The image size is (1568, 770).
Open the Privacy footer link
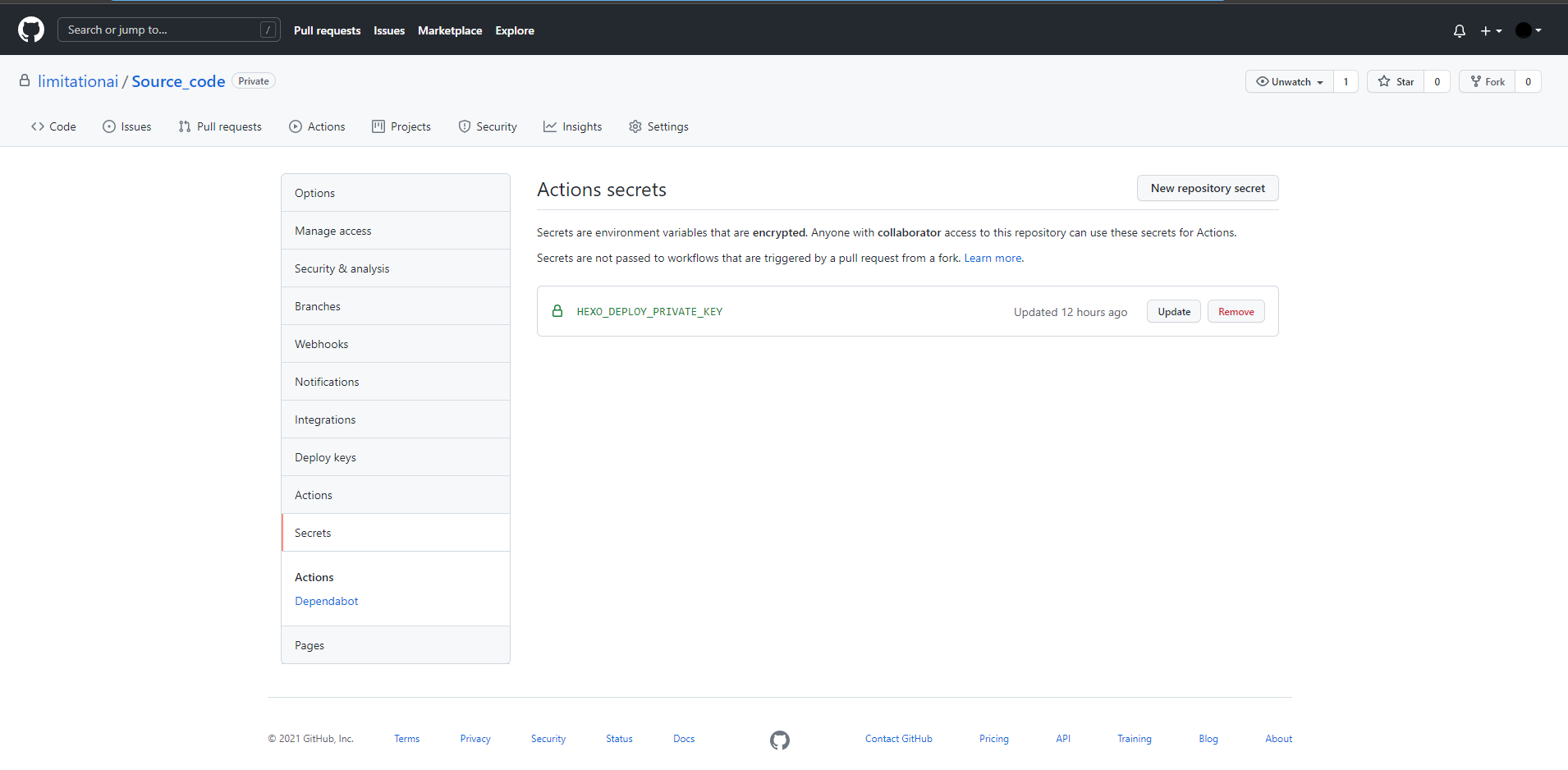pos(475,739)
